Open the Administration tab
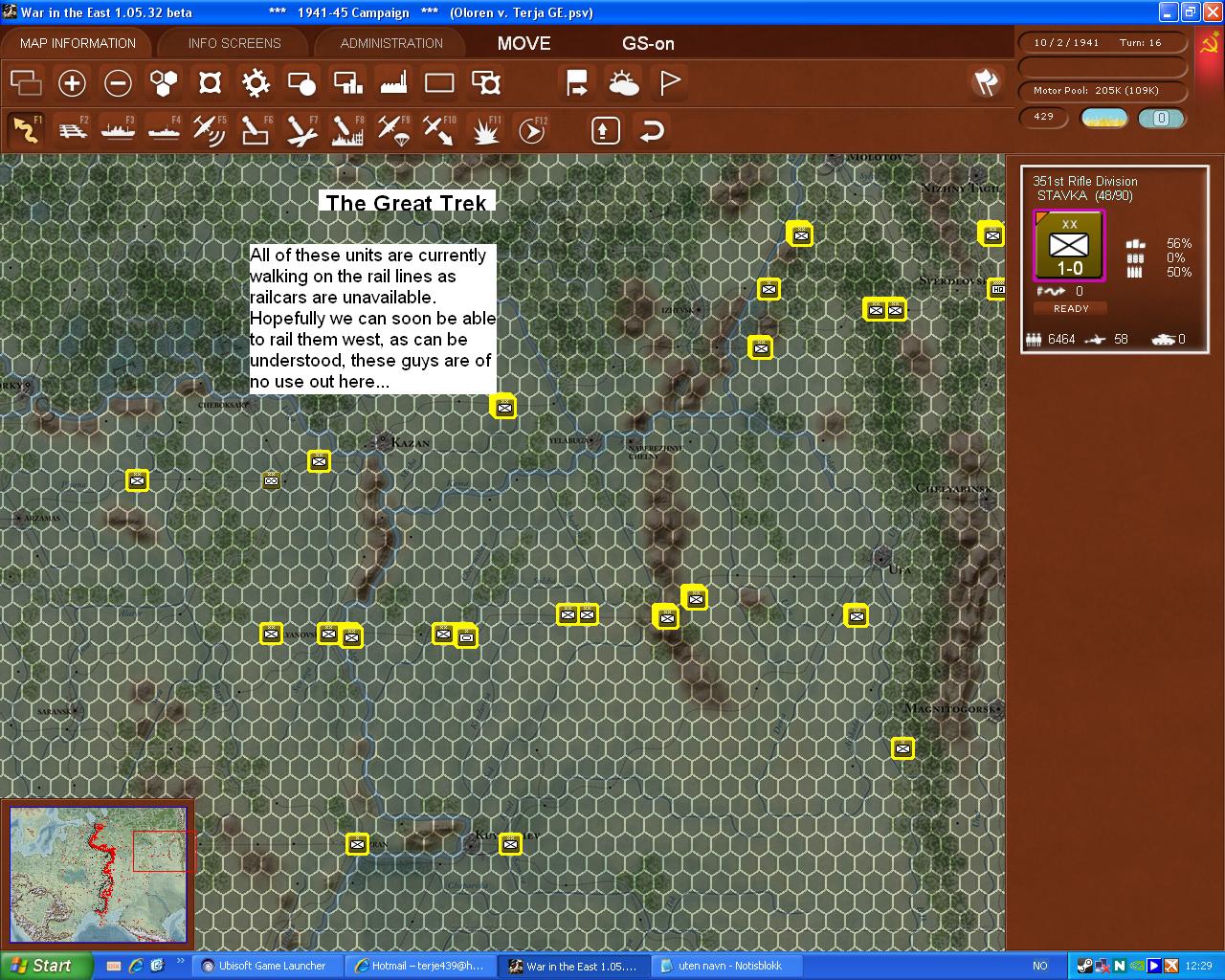The width and height of the screenshot is (1225, 980). [391, 43]
